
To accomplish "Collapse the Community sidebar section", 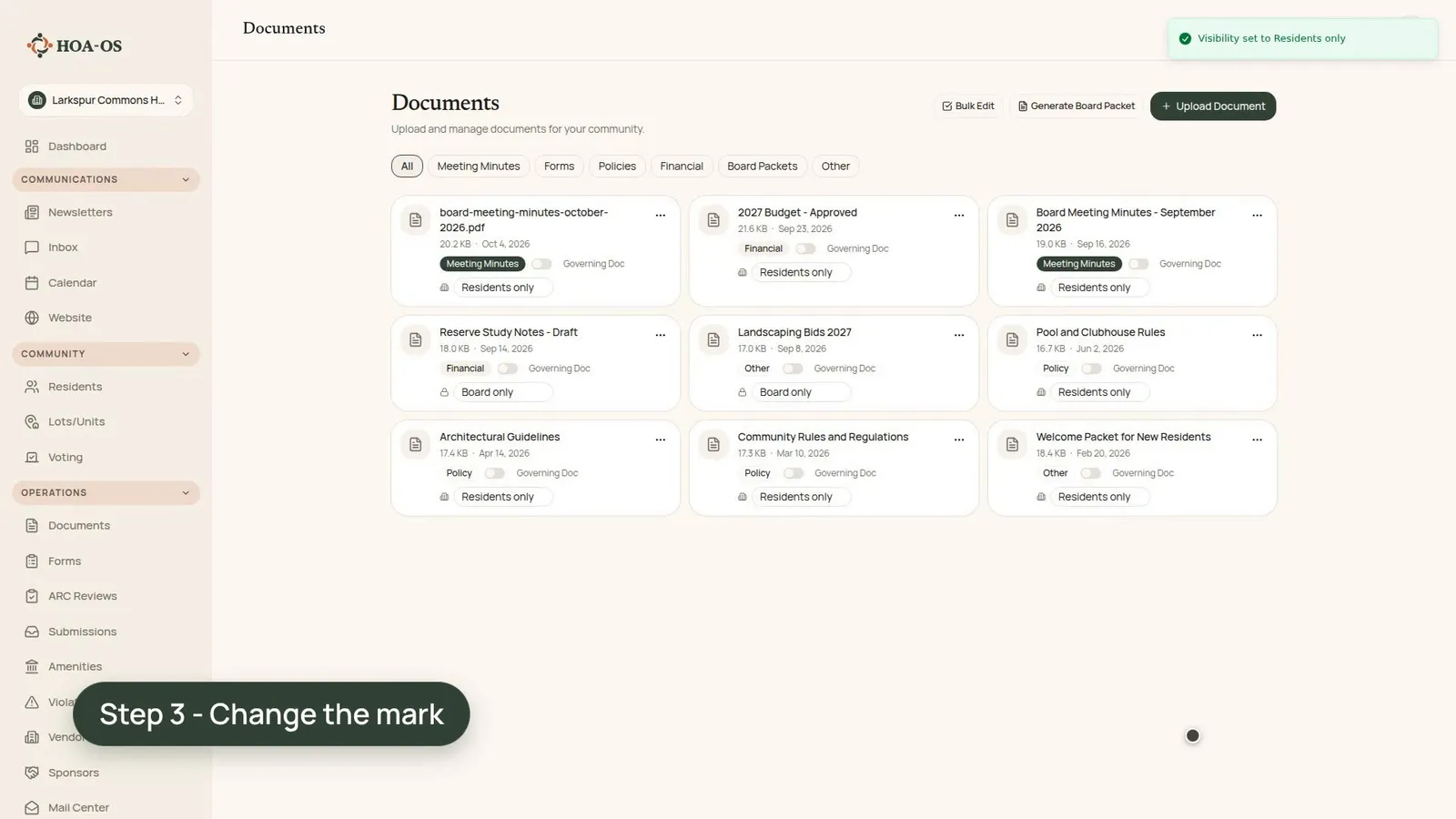I will click(x=106, y=354).
